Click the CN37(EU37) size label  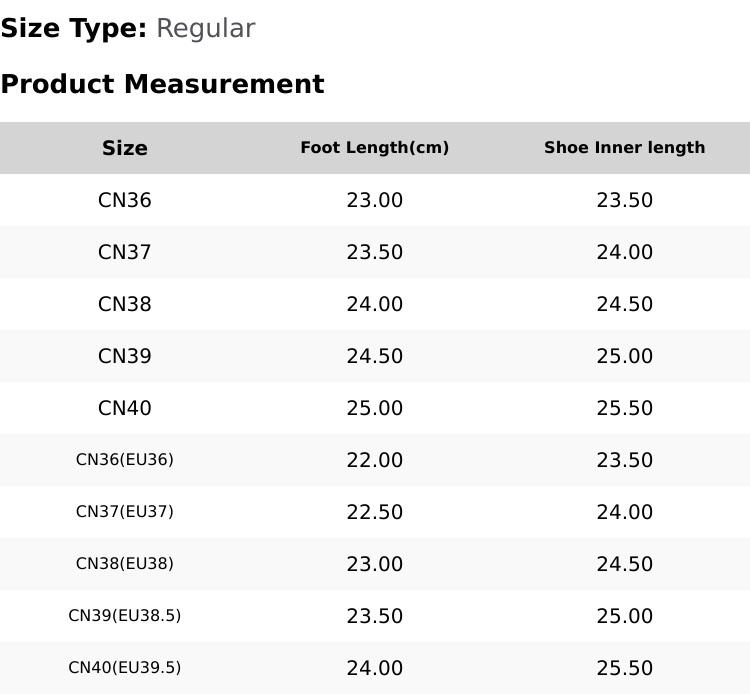124,512
